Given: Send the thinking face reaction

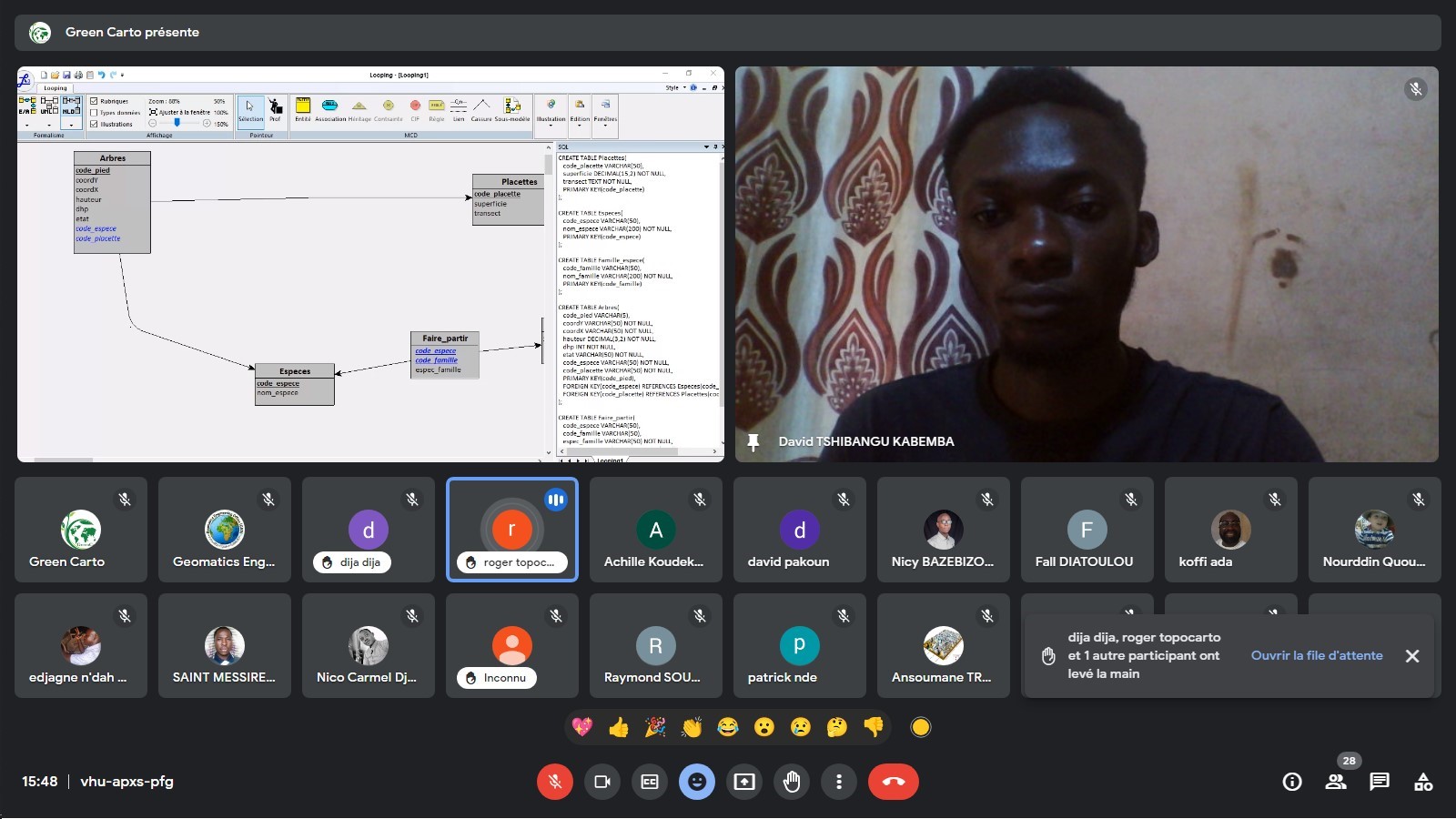Looking at the screenshot, I should click(x=837, y=727).
